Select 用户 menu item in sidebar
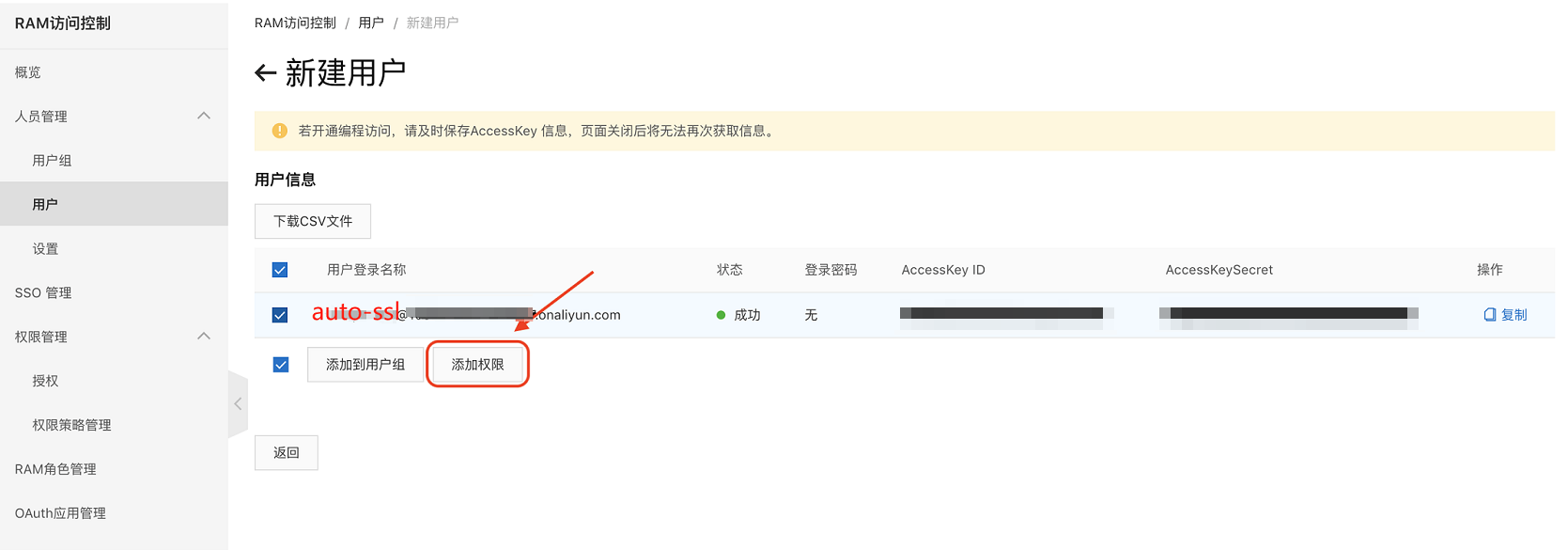The image size is (1568, 550). pyautogui.click(x=45, y=204)
